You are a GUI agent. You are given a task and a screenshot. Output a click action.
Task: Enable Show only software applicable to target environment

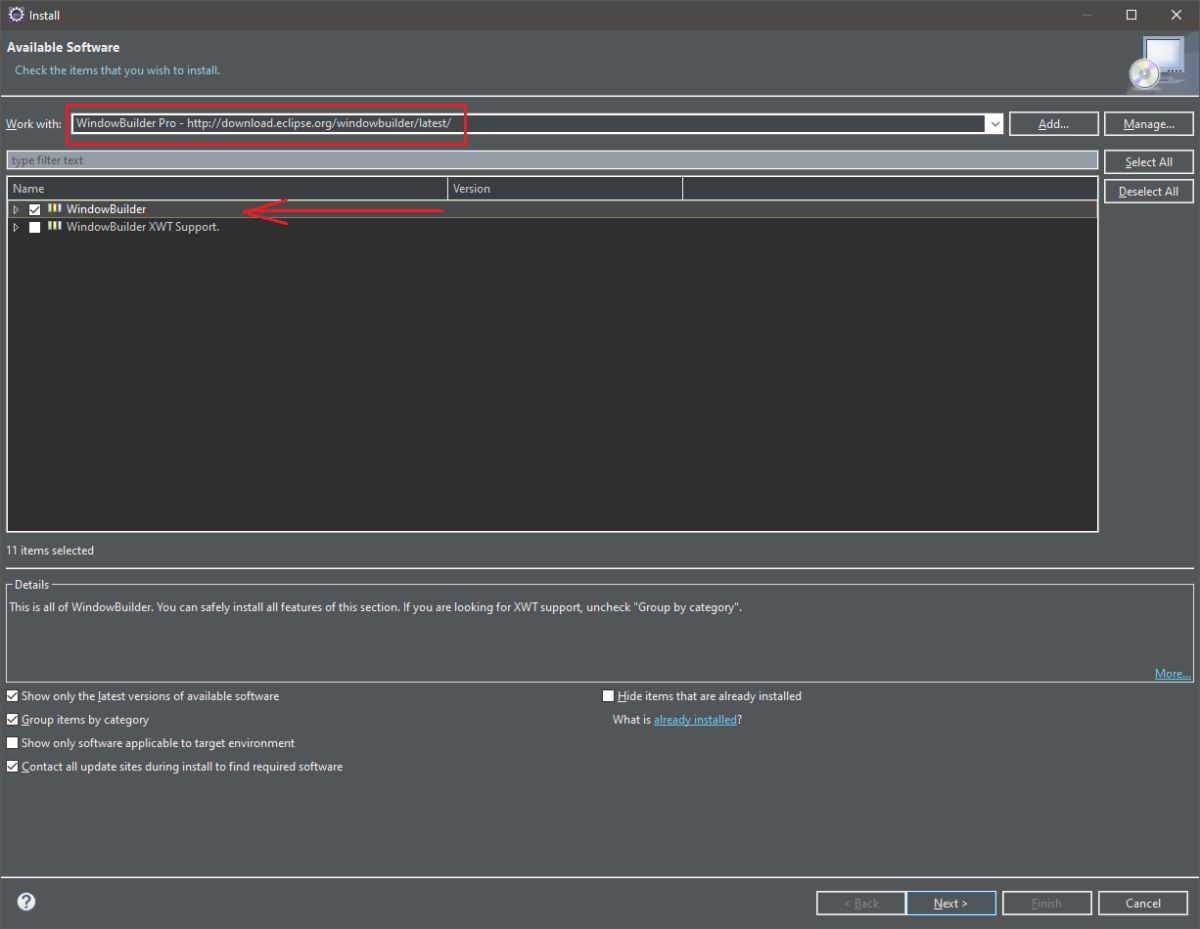12,743
